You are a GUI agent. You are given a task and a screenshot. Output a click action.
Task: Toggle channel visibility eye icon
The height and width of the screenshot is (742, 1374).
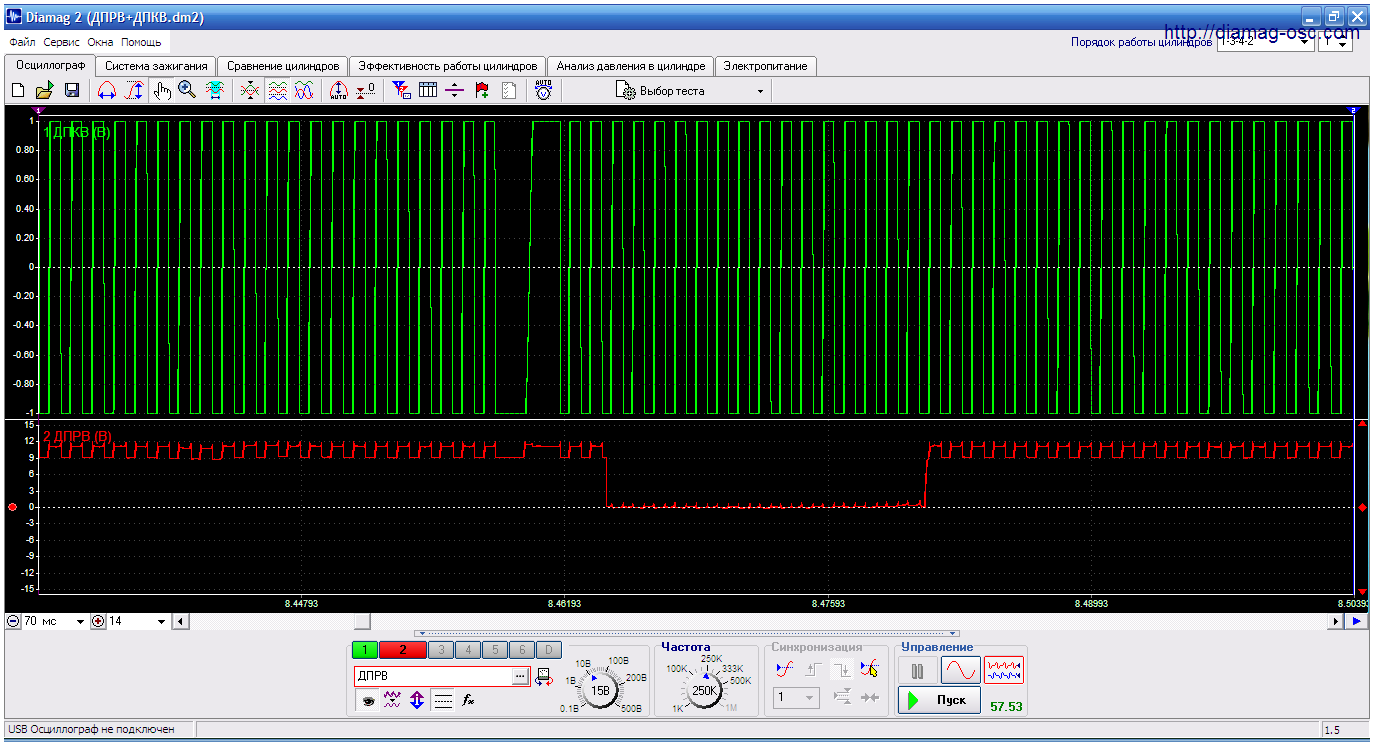[x=368, y=701]
